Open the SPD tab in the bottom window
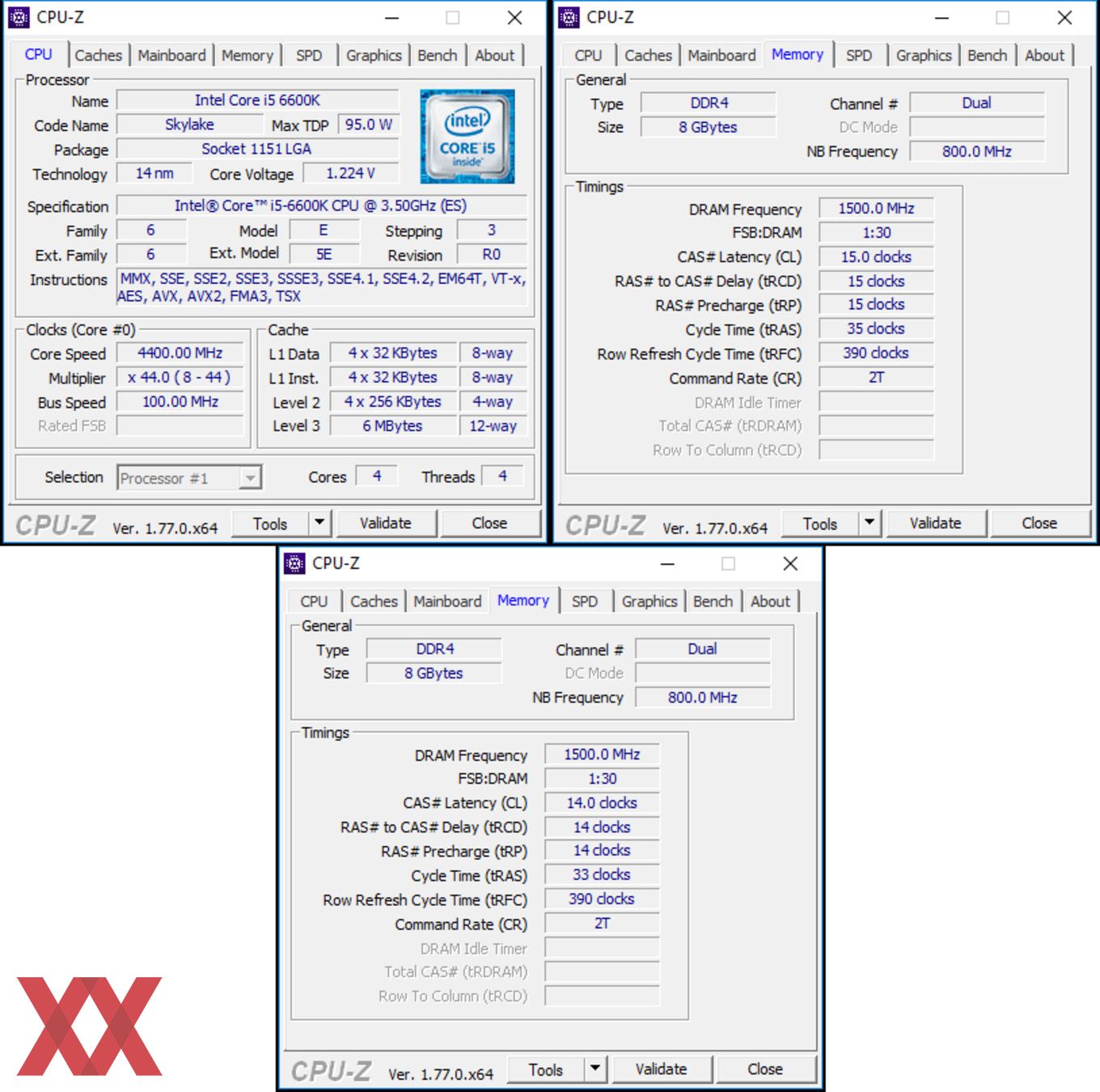1100x1092 pixels. pos(585,601)
